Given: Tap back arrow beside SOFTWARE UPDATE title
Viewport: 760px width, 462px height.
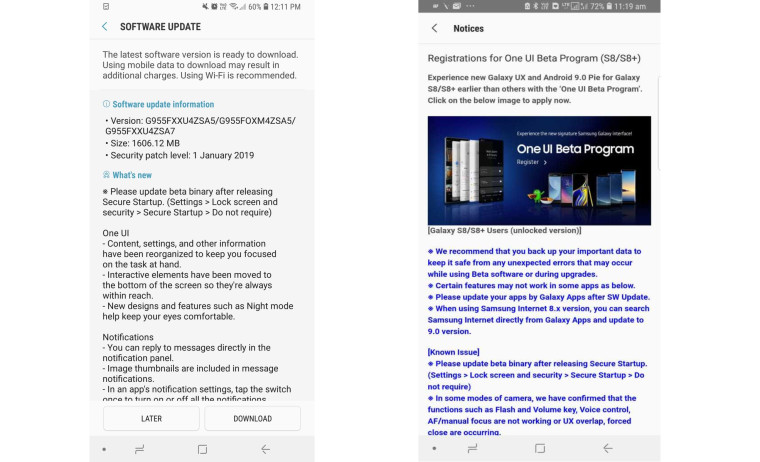Looking at the screenshot, I should (105, 27).
